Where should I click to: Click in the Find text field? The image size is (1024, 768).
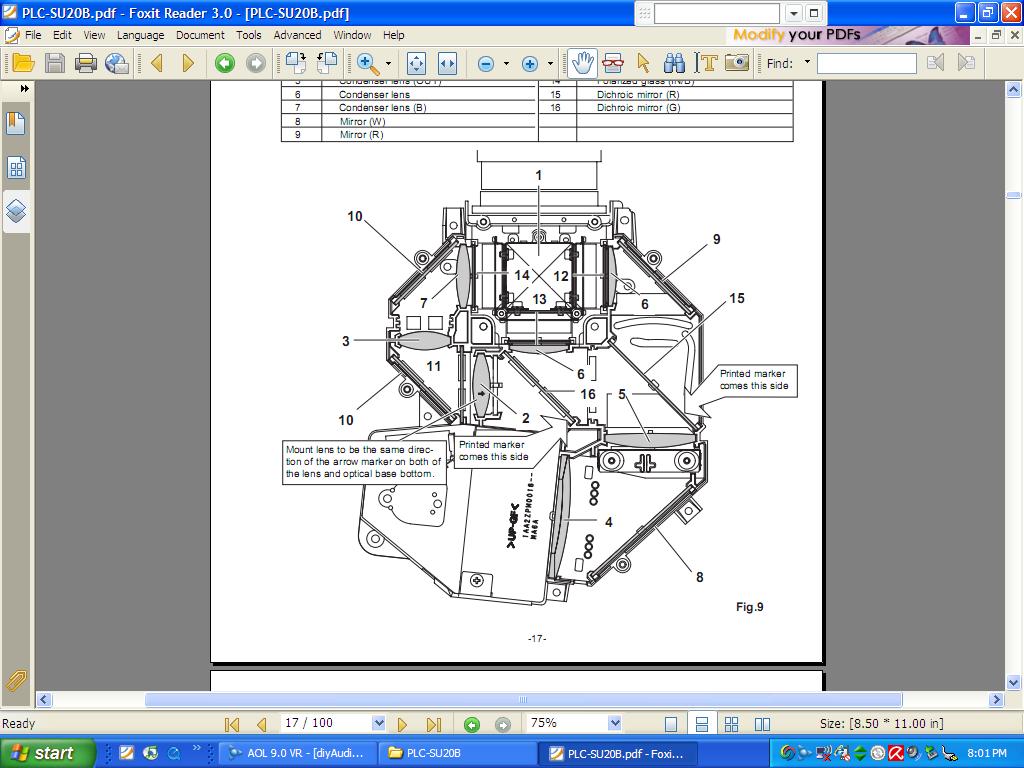(867, 63)
